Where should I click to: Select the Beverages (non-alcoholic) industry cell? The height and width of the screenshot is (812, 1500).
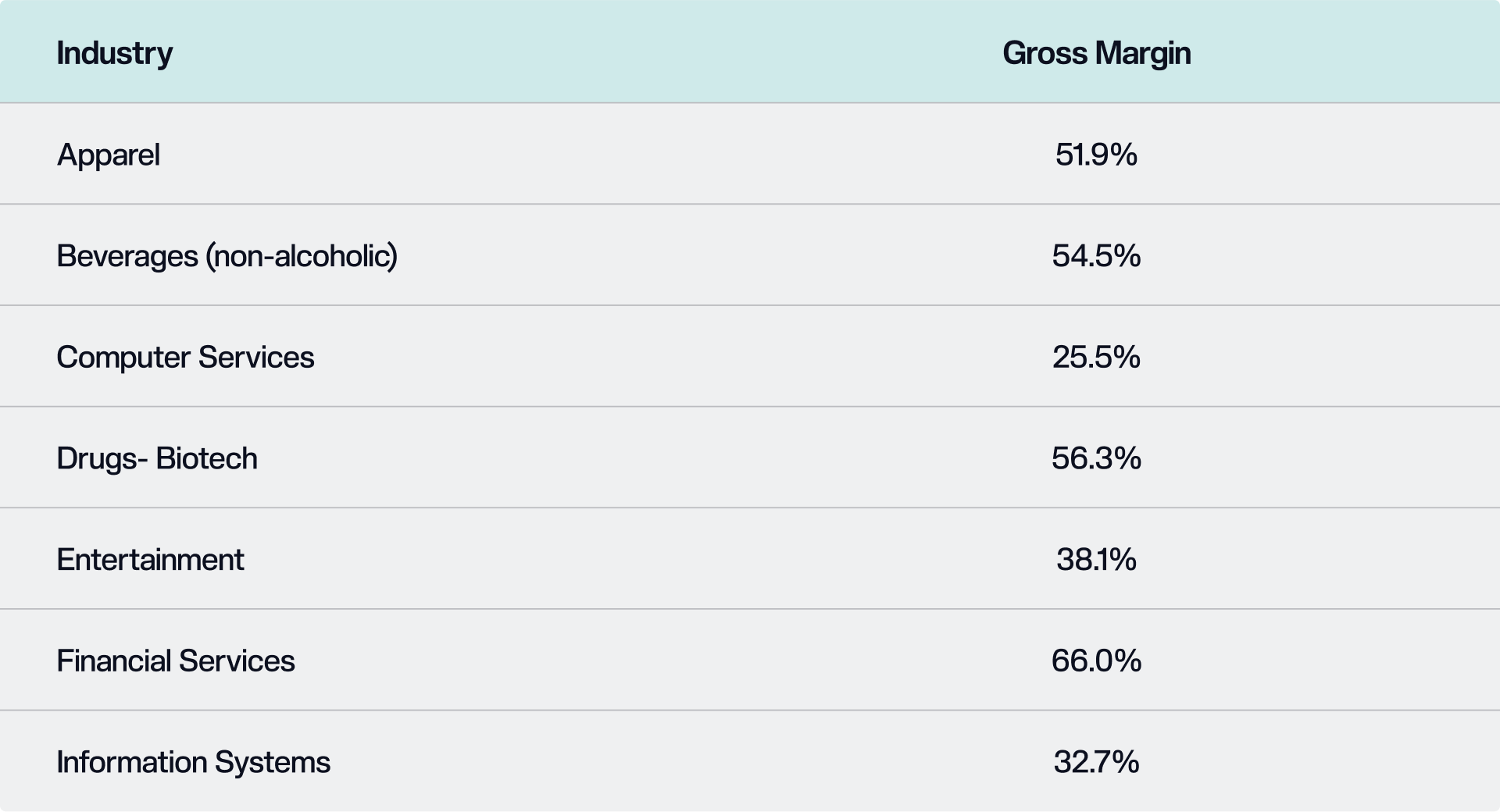point(227,256)
